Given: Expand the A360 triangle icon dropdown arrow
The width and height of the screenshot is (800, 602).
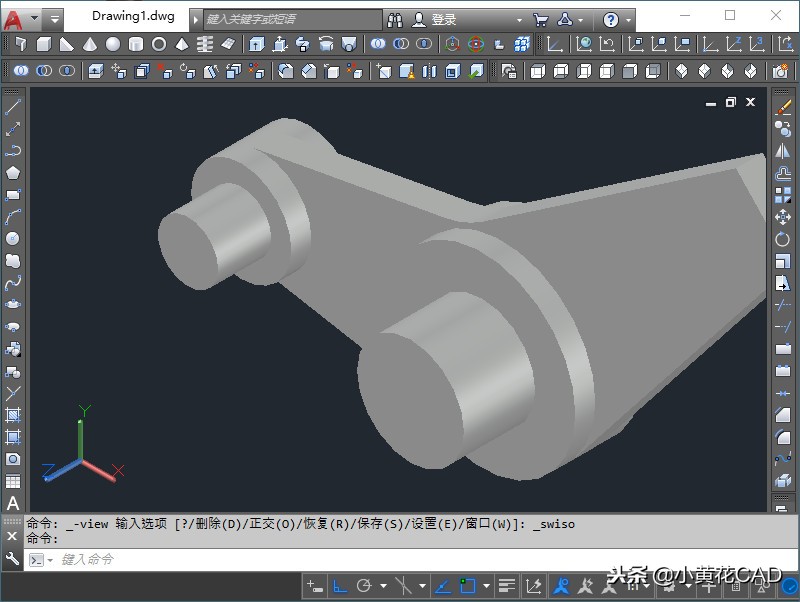Looking at the screenshot, I should pos(581,20).
